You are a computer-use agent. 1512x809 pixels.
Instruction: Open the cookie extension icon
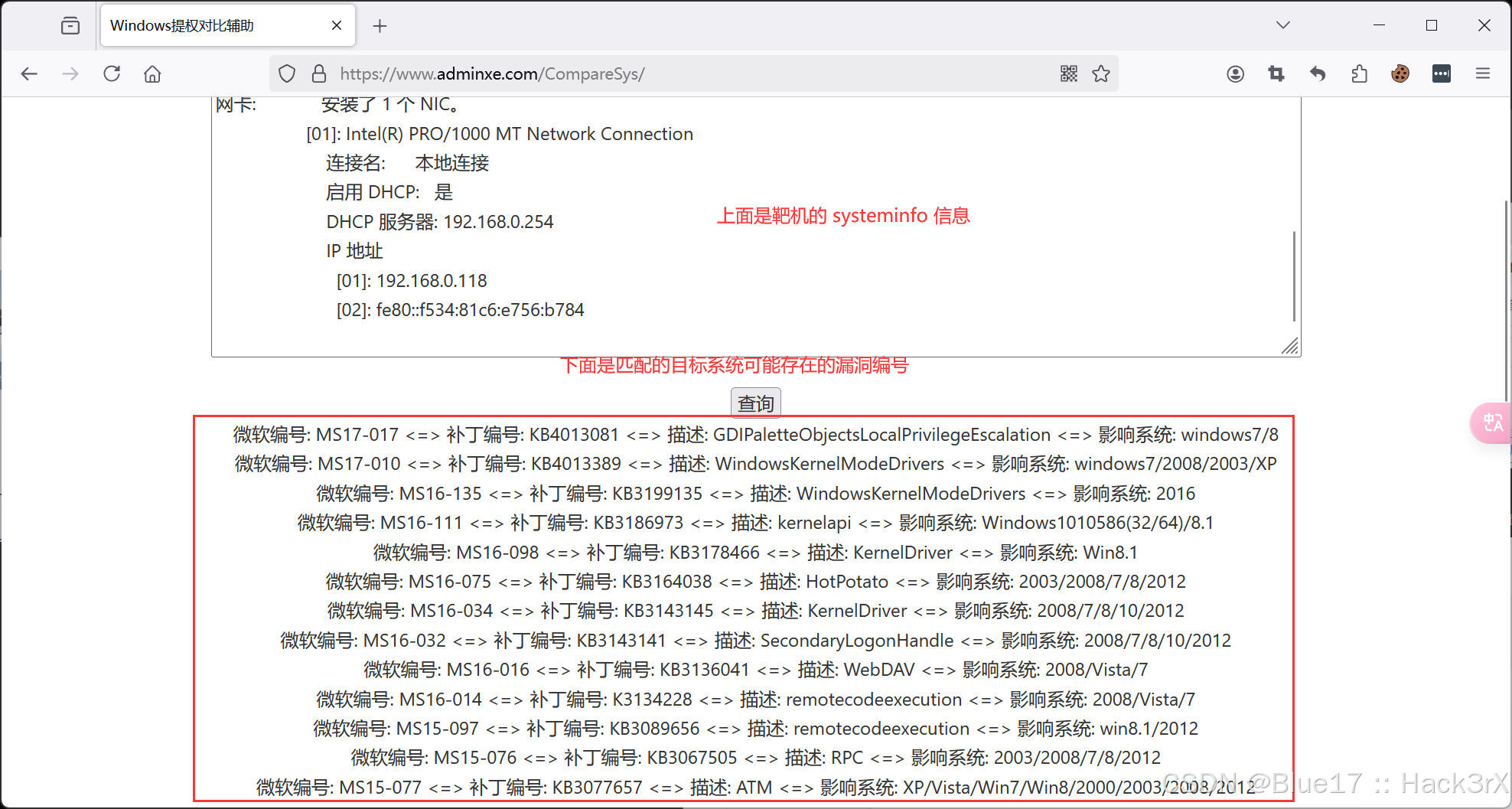click(1400, 73)
